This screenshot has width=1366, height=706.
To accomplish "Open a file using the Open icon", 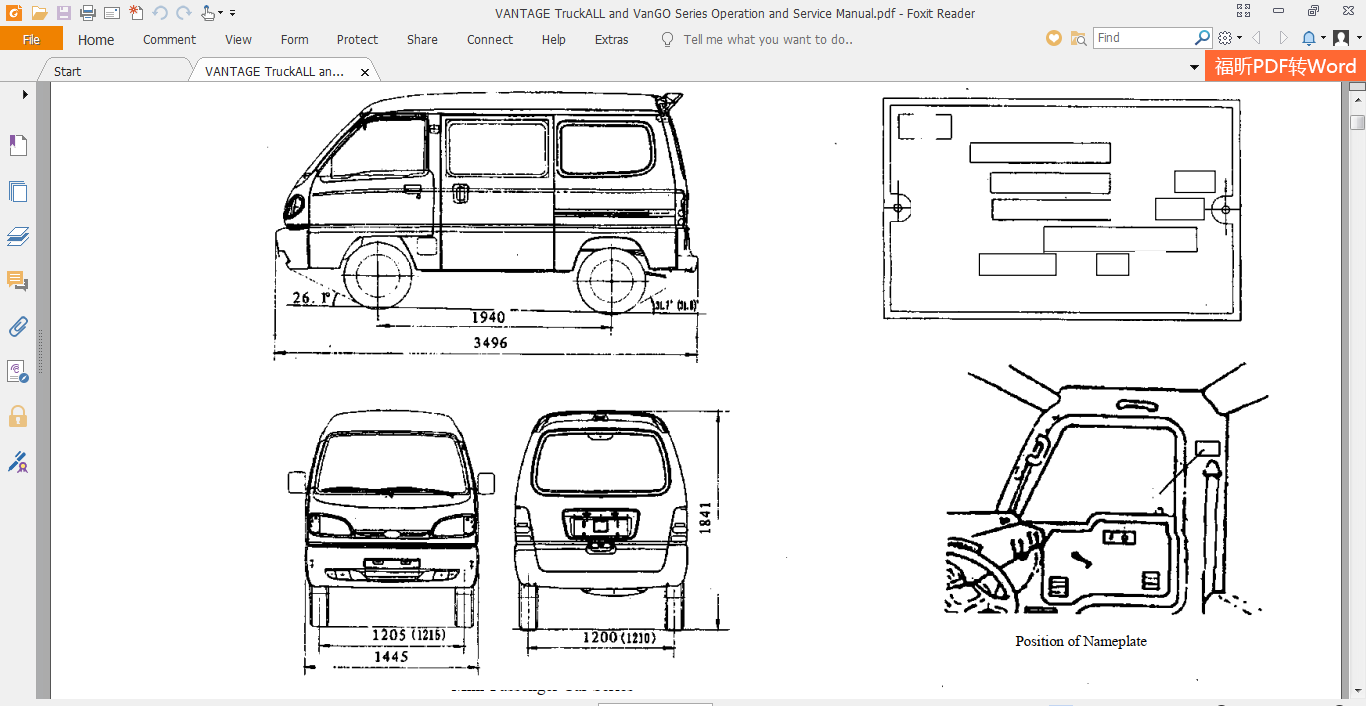I will point(40,13).
